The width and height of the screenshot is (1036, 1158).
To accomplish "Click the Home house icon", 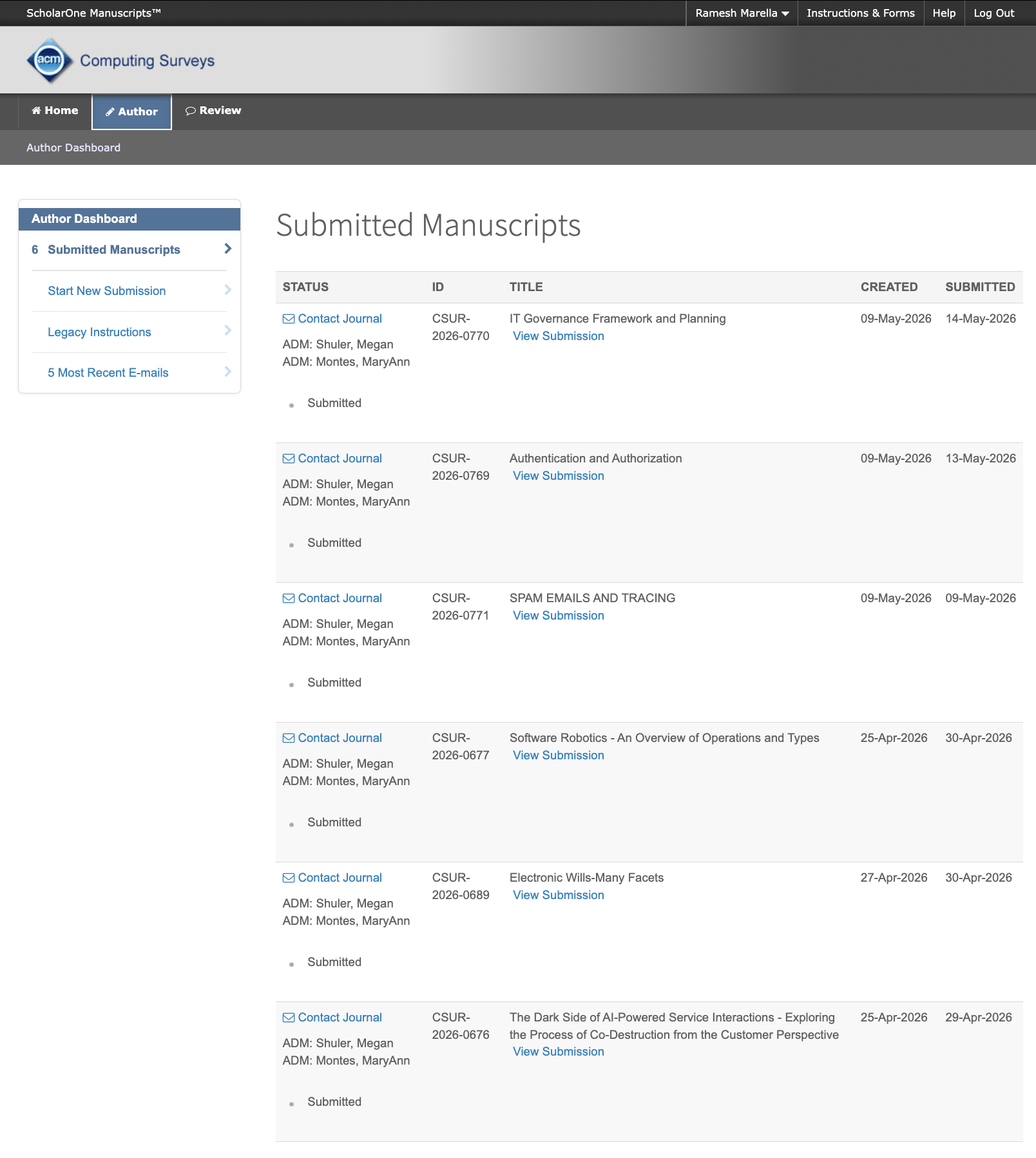I will 36,111.
